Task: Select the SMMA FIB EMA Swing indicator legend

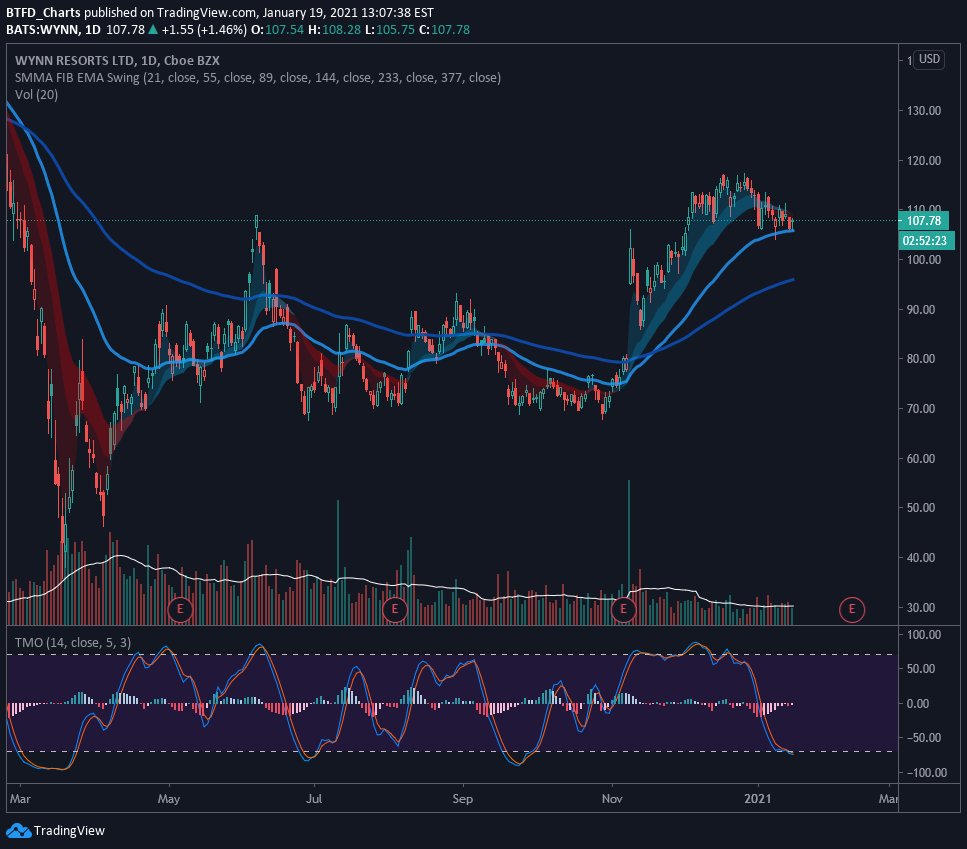Action: tap(258, 78)
